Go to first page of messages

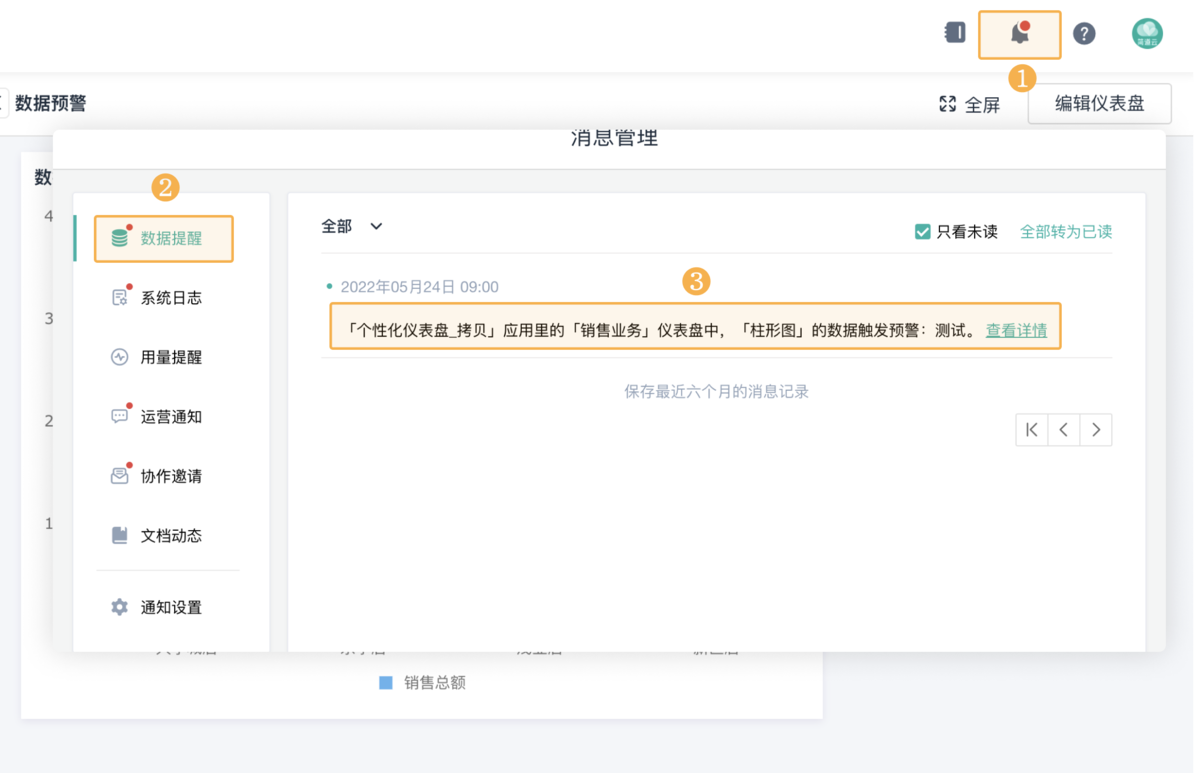click(1032, 430)
